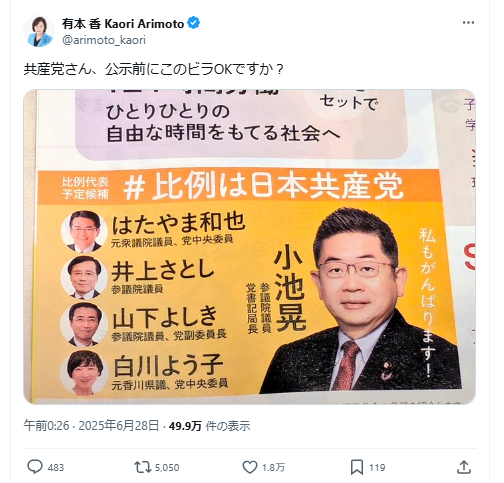This screenshot has height=483, width=504.
Task: Open the reply icon with 483 comments
Action: coord(35,467)
